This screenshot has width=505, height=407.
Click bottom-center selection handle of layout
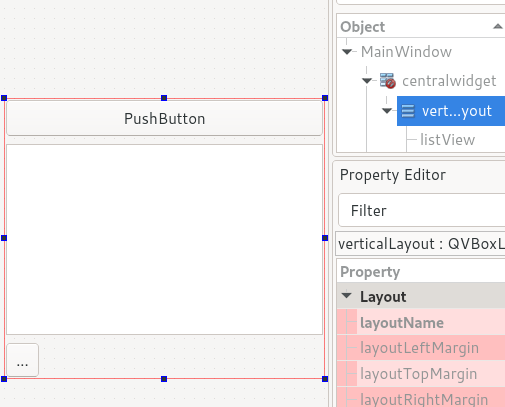[164, 379]
